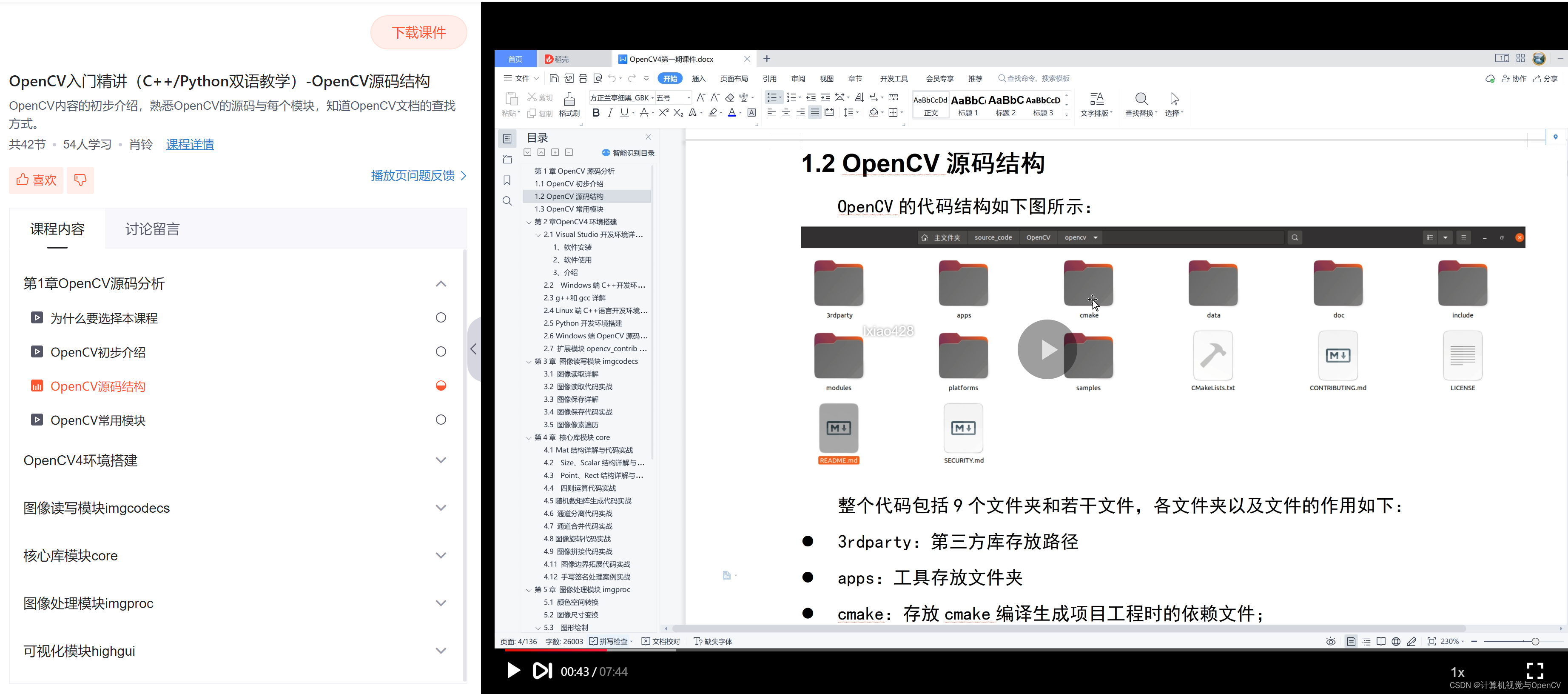Click the large center play overlay button
1568x694 pixels.
(1047, 349)
